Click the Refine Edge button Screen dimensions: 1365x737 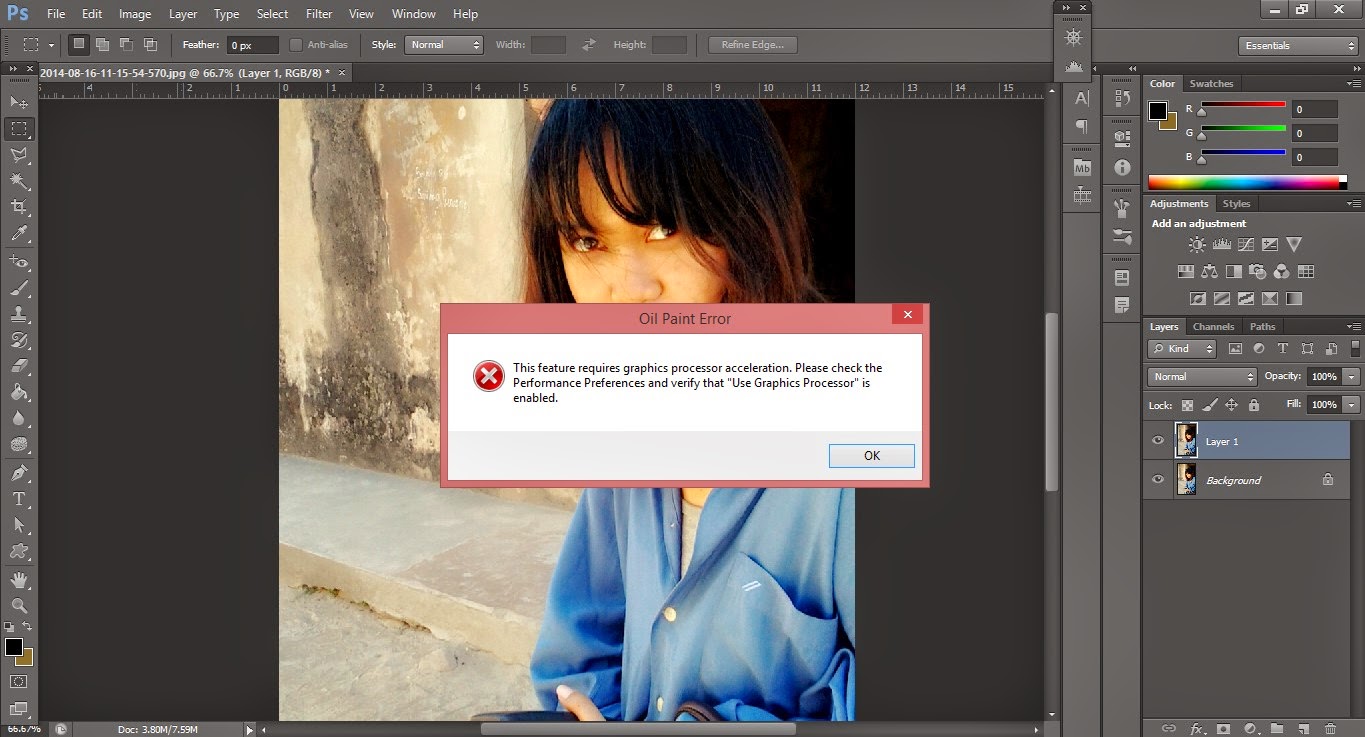click(x=751, y=44)
